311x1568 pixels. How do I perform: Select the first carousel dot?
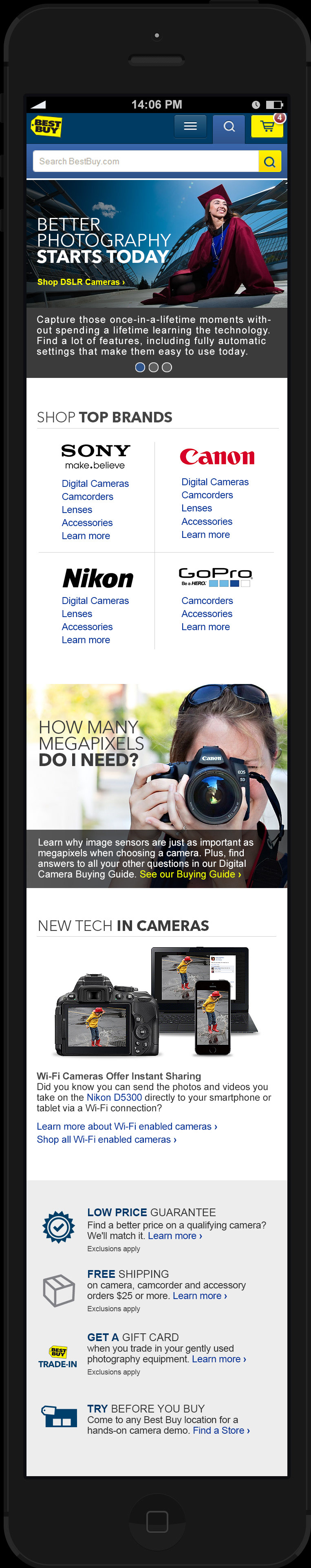coord(140,367)
